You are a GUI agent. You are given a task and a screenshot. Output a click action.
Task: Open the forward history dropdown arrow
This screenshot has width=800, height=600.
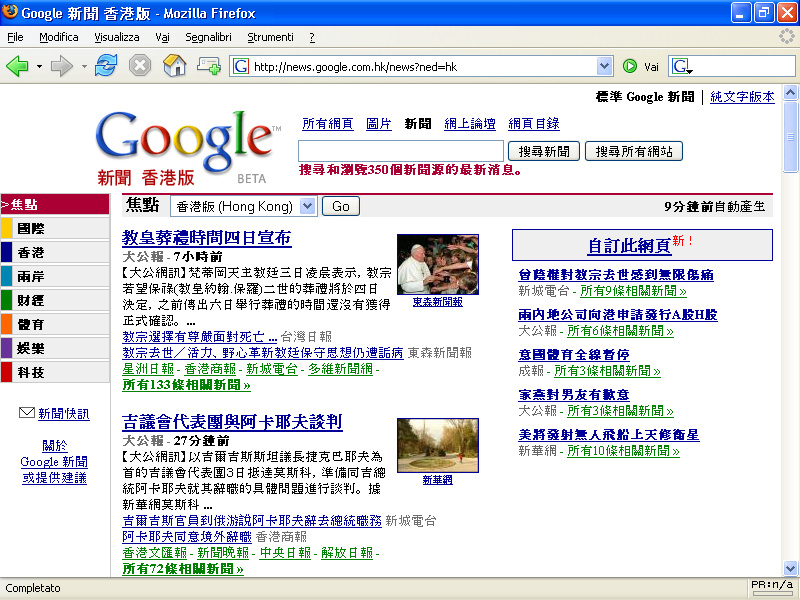coord(84,66)
